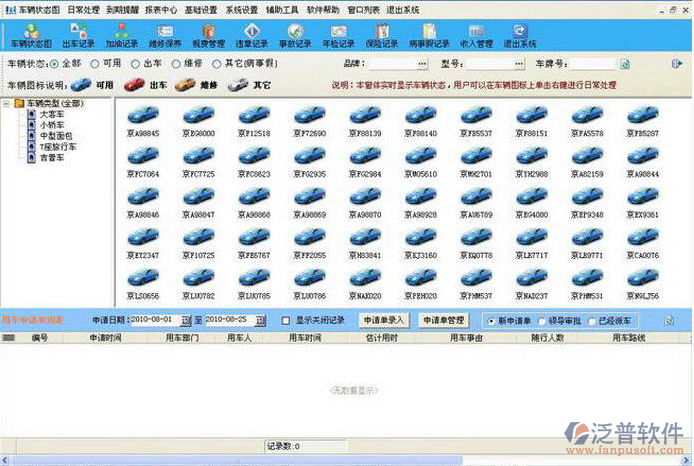
Task: Click the exit icon at far right of filter row
Action: [677, 64]
